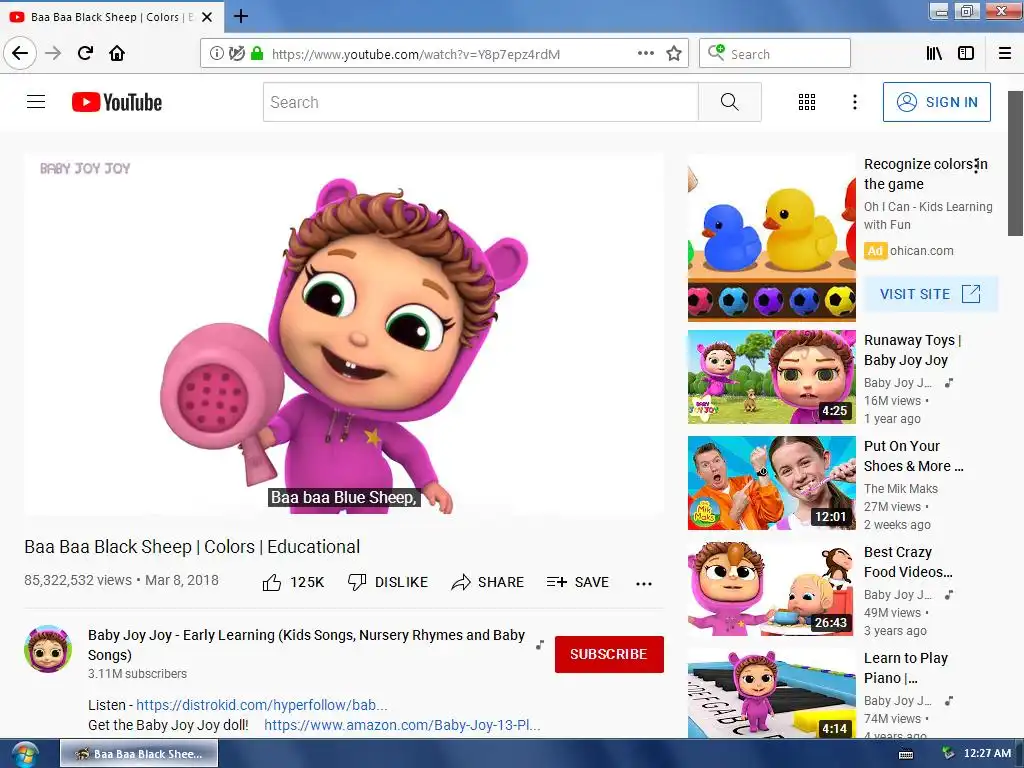Open the distrokid.com hyperfollow link
1024x768 pixels.
261,705
